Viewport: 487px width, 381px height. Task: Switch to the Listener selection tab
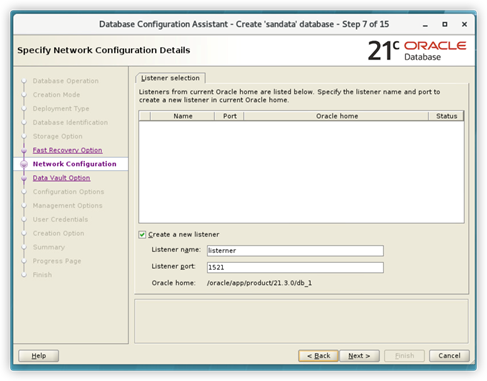170,78
